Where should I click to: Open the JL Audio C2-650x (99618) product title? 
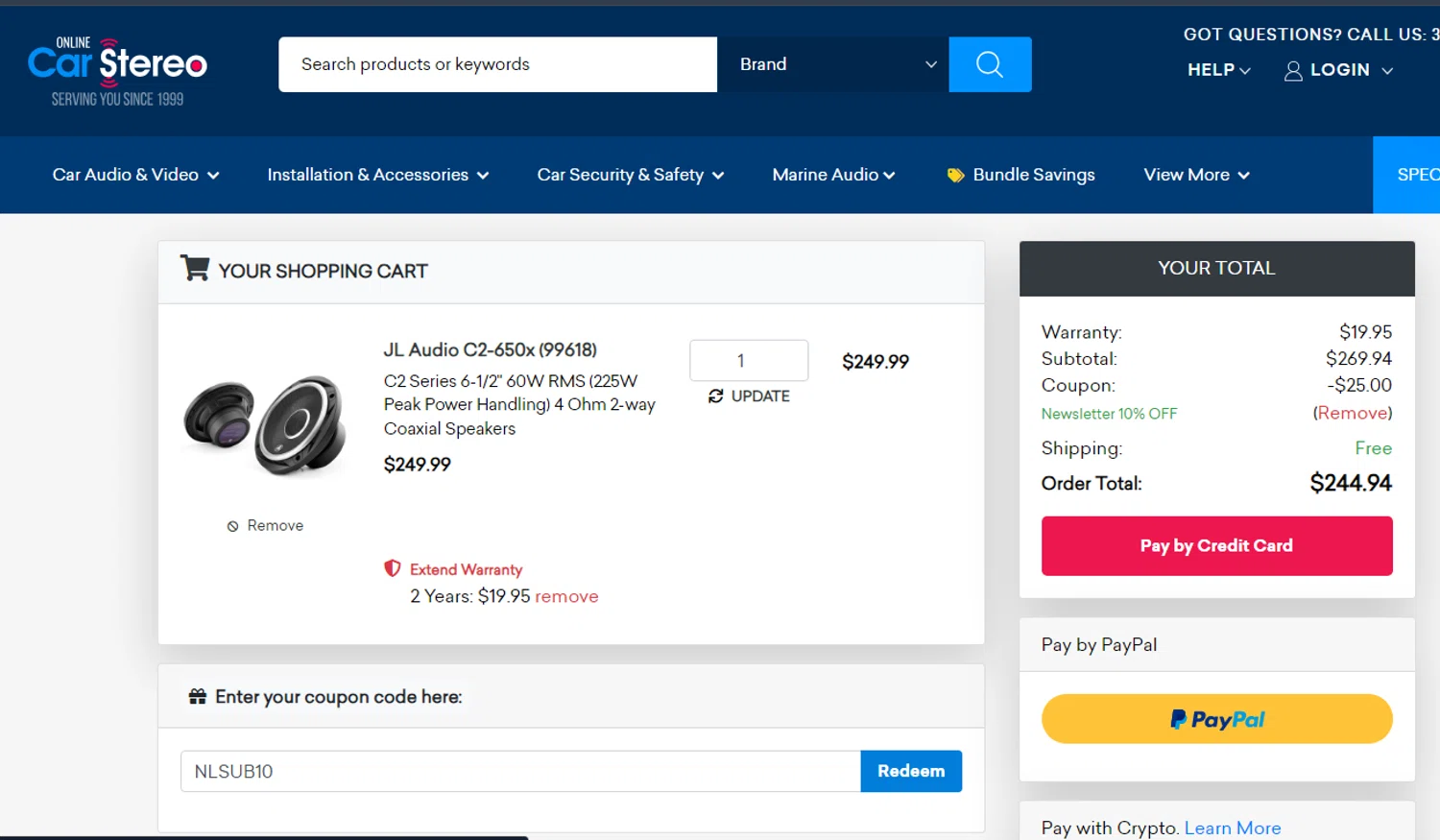coord(491,349)
